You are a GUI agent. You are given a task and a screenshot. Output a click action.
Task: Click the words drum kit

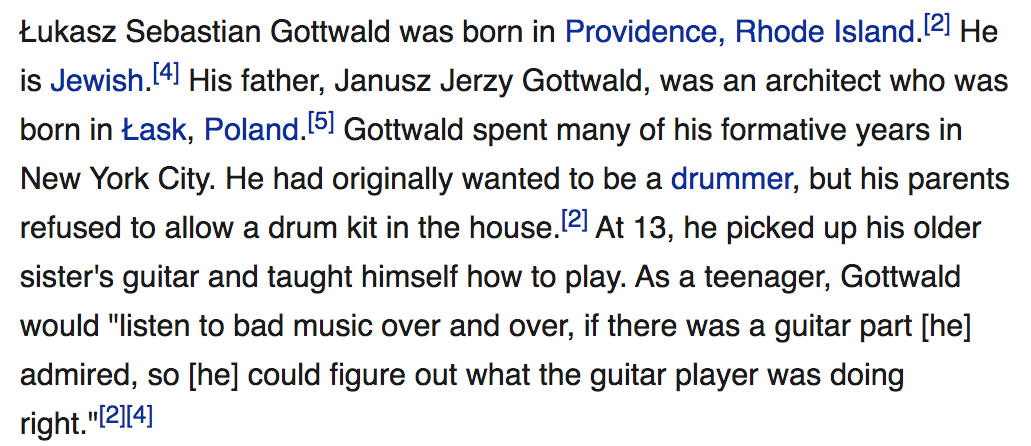click(x=318, y=228)
